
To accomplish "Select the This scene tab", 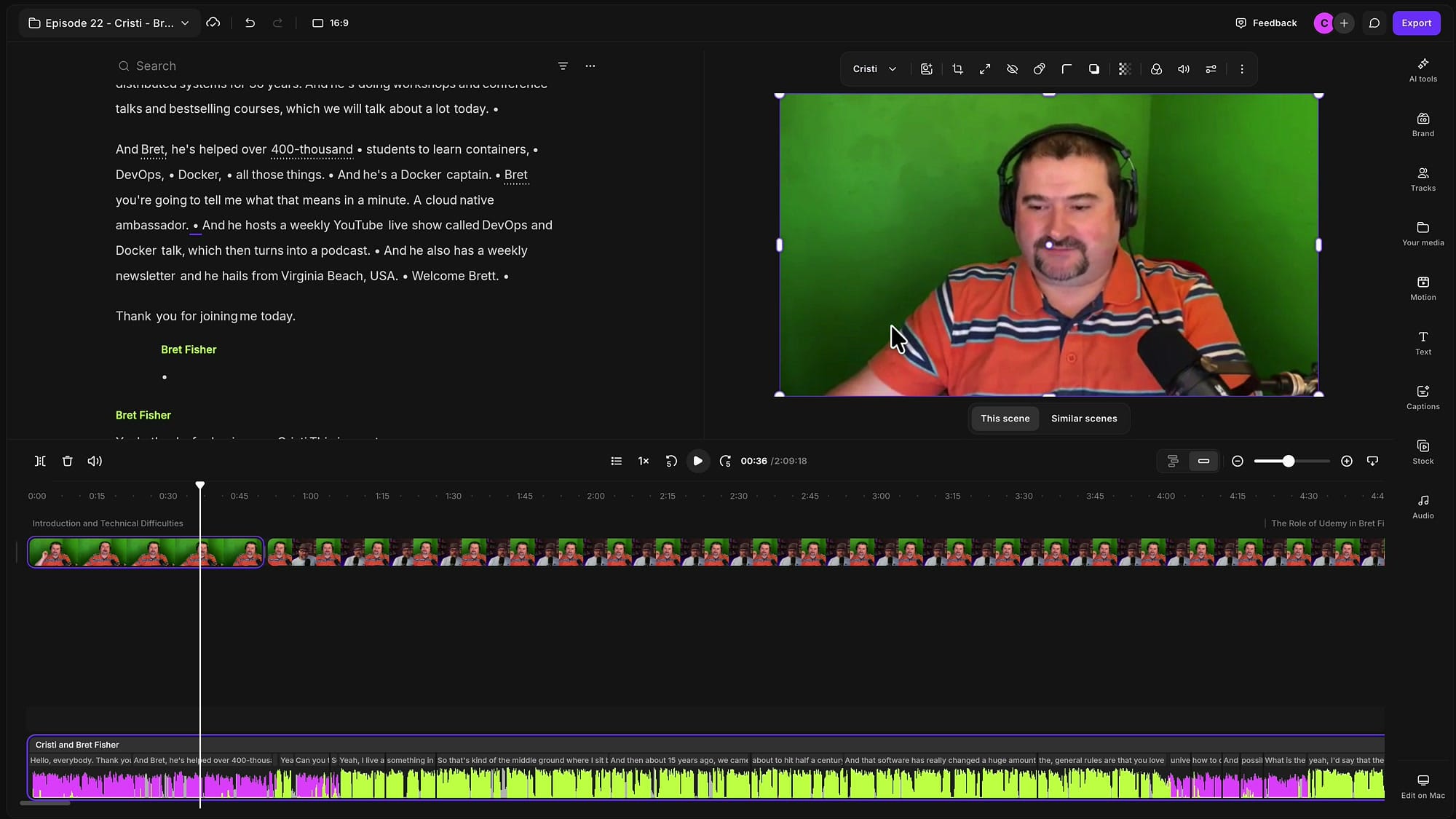I will 1005,419.
